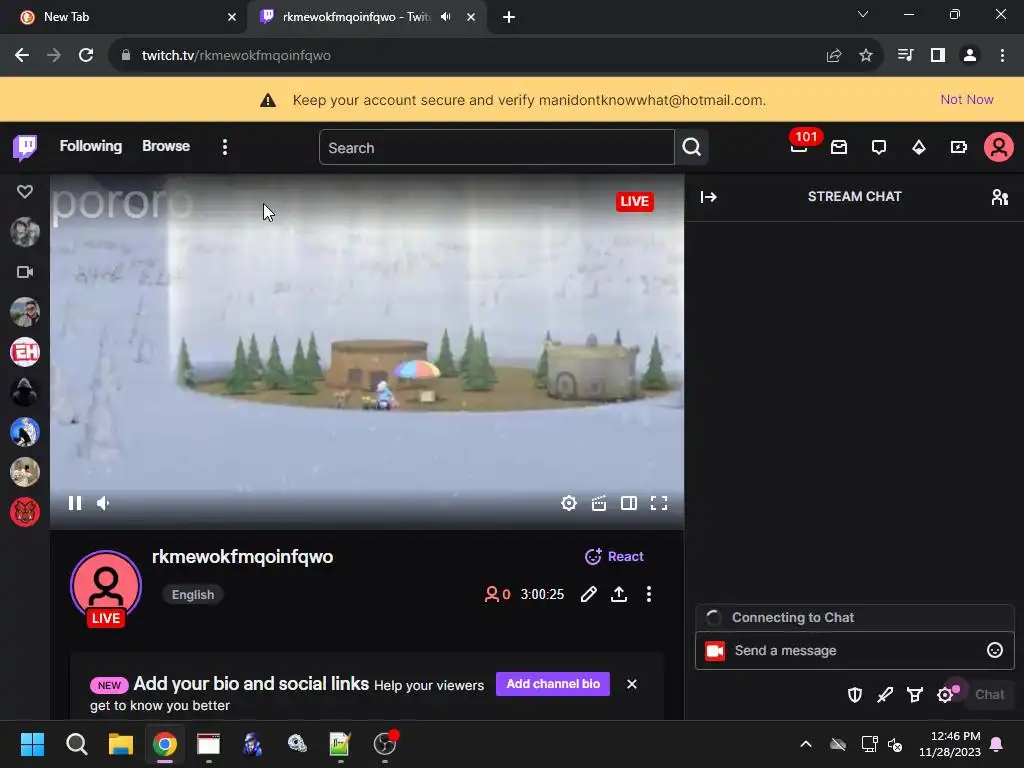Open the Following page
This screenshot has width=1024, height=768.
pos(91,146)
